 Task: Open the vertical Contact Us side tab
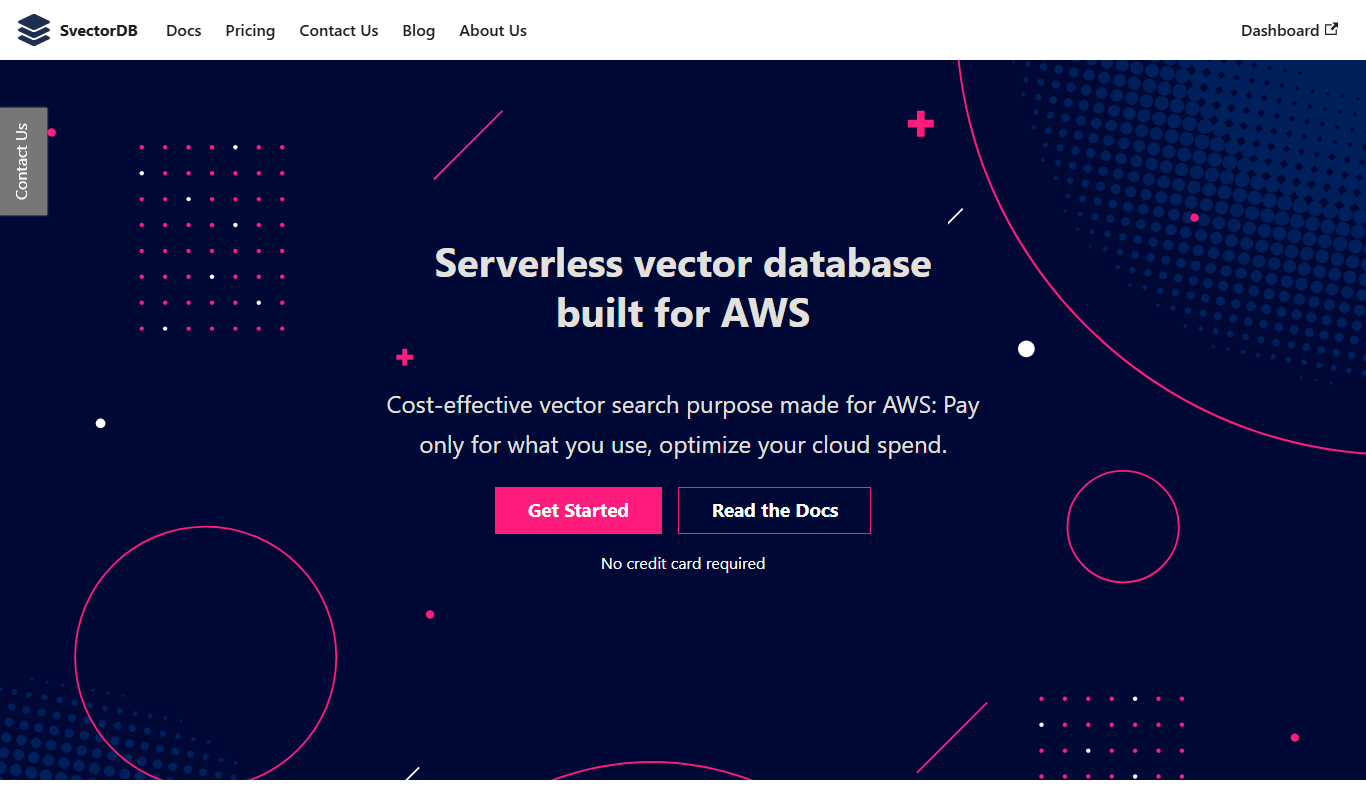point(23,161)
